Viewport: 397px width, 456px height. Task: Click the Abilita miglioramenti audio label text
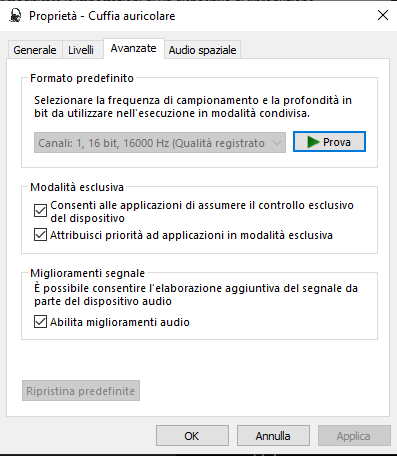[x=120, y=322]
